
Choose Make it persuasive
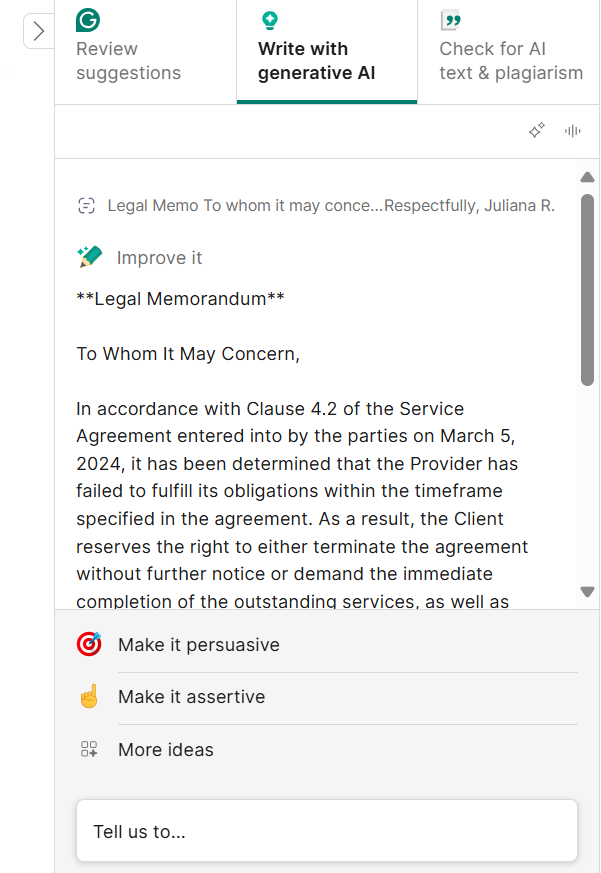[x=198, y=645]
